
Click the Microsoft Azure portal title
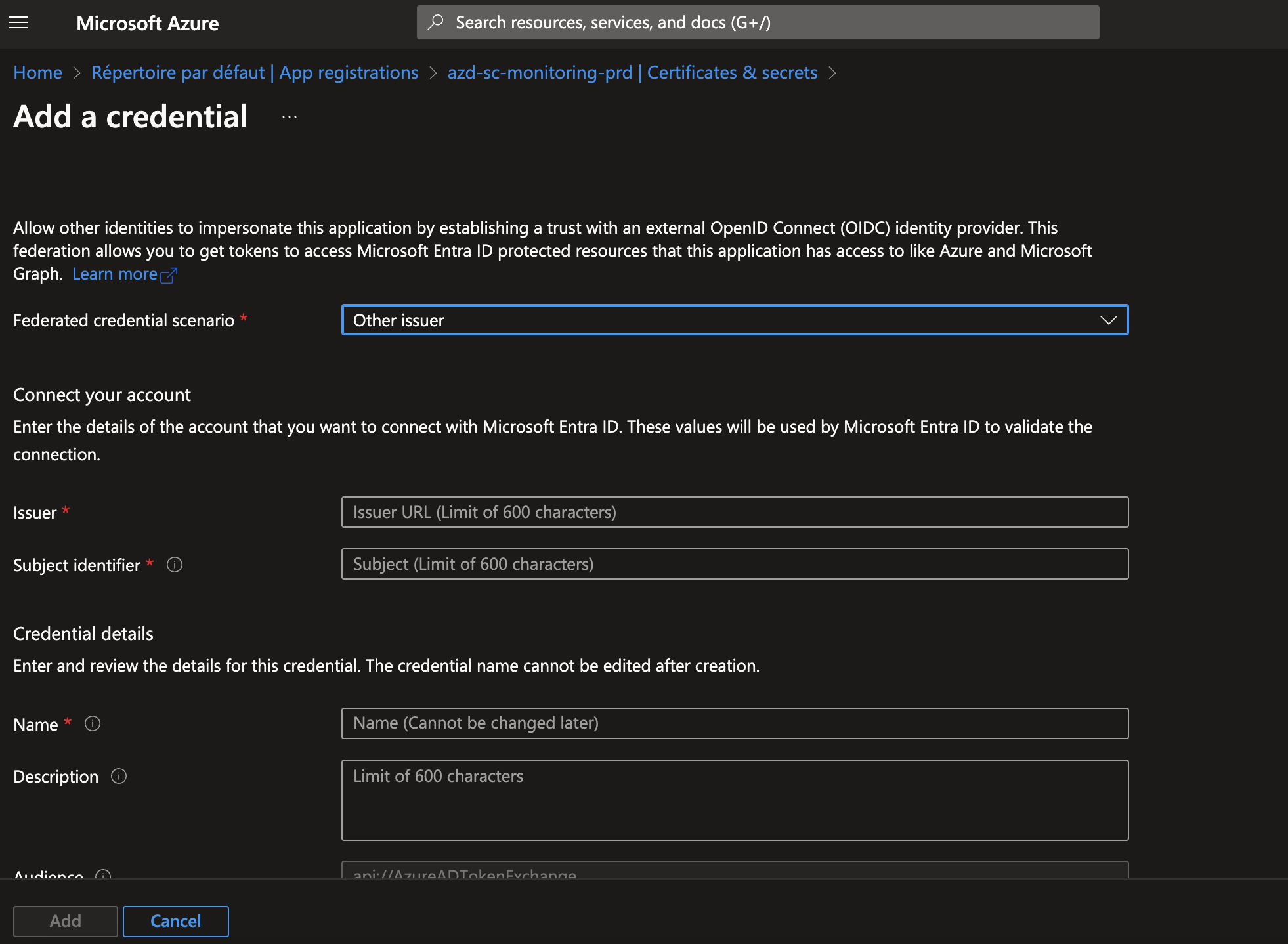tap(148, 23)
